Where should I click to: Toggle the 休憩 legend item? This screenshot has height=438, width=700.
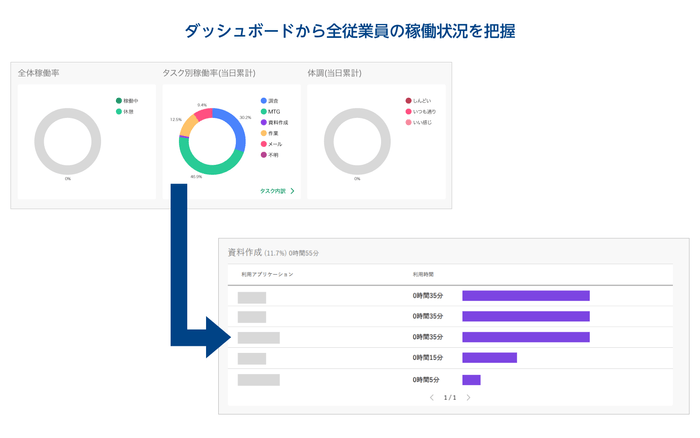(x=126, y=111)
